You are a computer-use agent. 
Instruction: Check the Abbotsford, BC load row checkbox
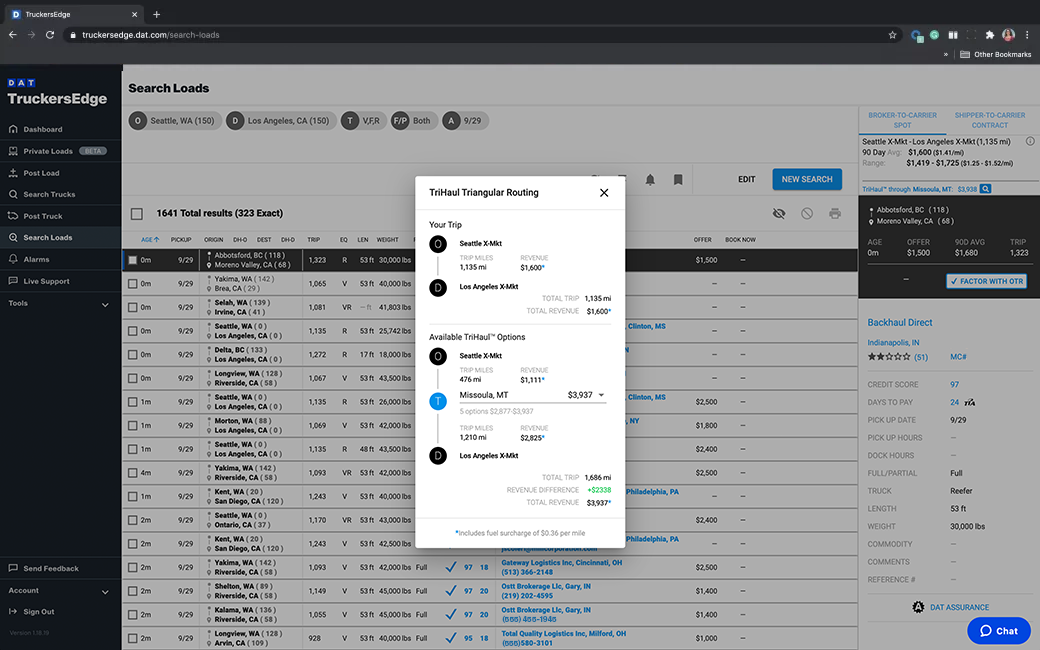(x=133, y=260)
